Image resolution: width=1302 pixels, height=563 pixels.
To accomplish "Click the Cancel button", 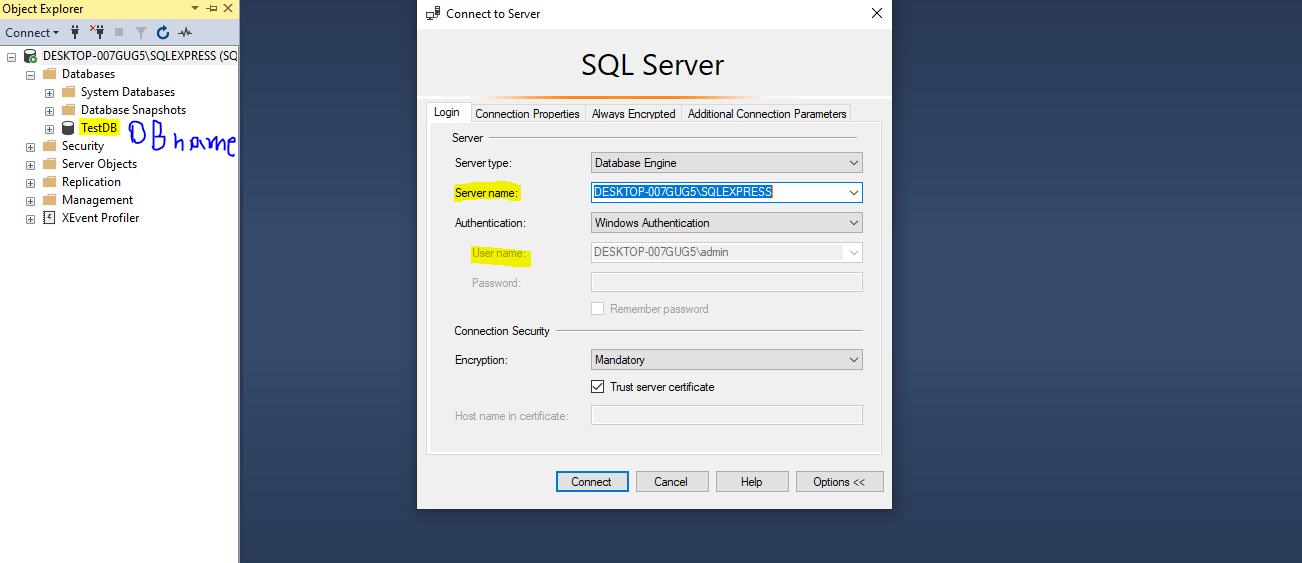I will (671, 482).
